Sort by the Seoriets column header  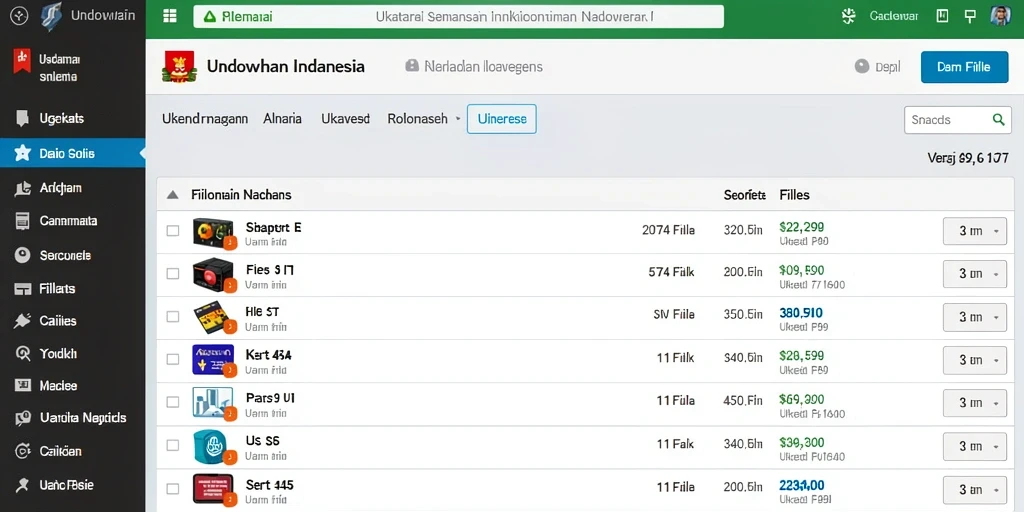744,195
